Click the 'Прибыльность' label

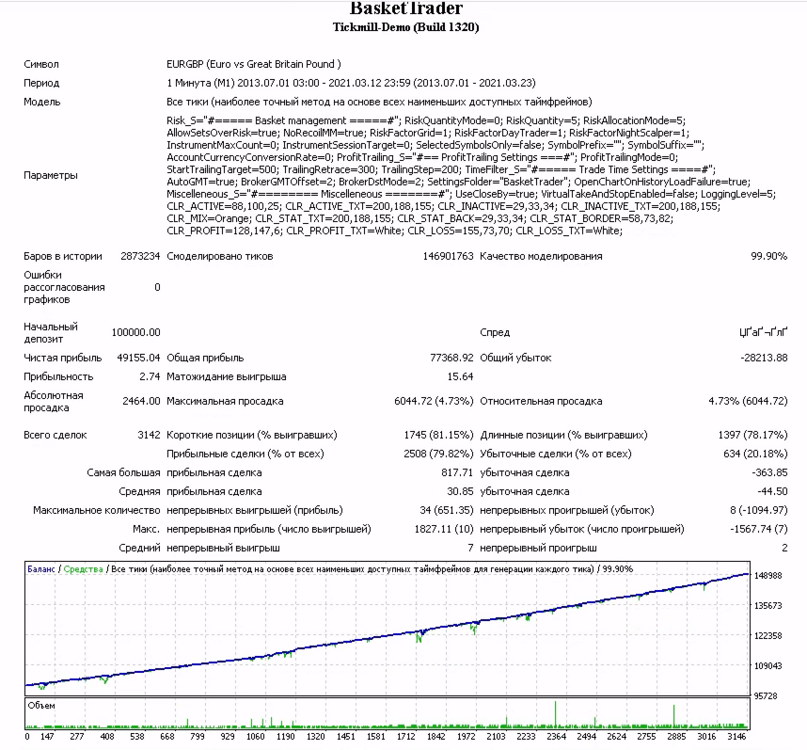[x=58, y=377]
